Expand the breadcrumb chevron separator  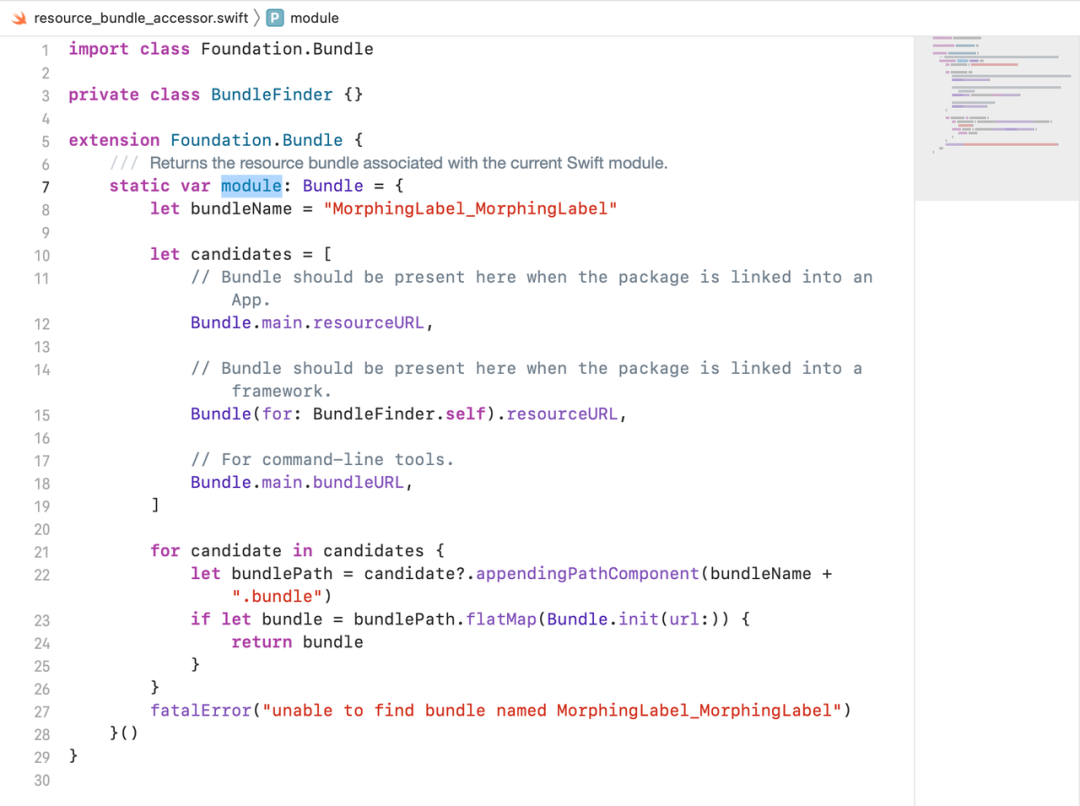pyautogui.click(x=257, y=18)
